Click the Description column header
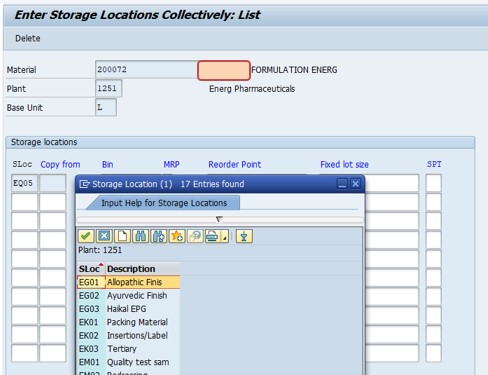 (x=143, y=269)
